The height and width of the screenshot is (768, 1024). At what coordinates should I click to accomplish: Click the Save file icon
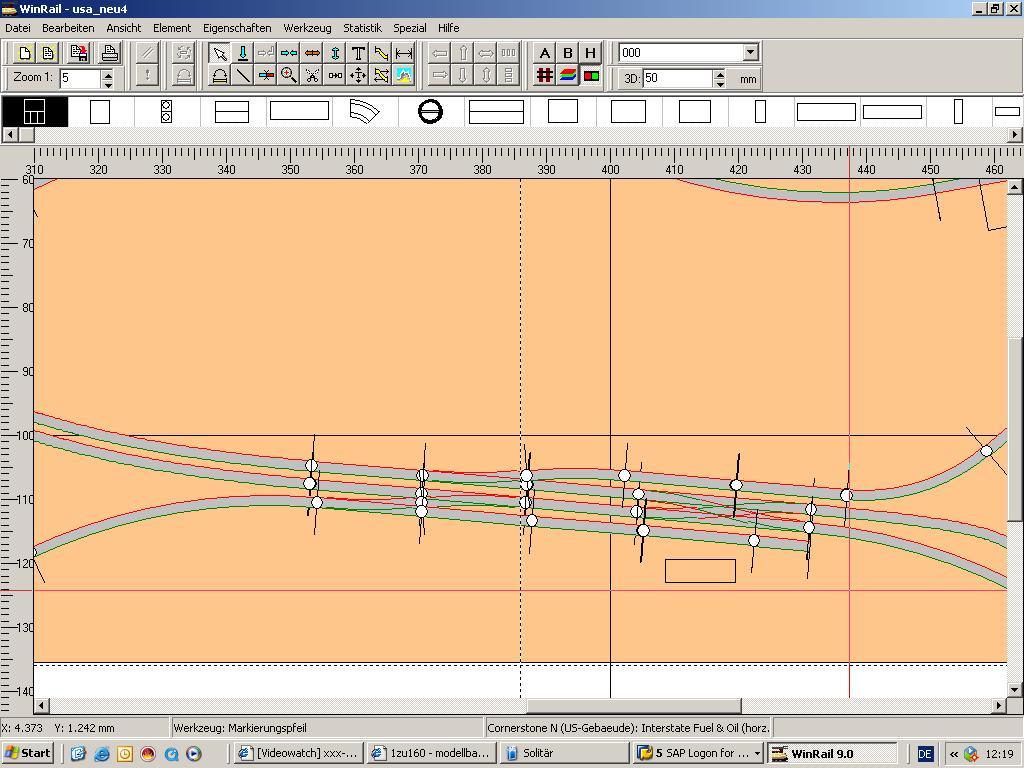pos(78,53)
